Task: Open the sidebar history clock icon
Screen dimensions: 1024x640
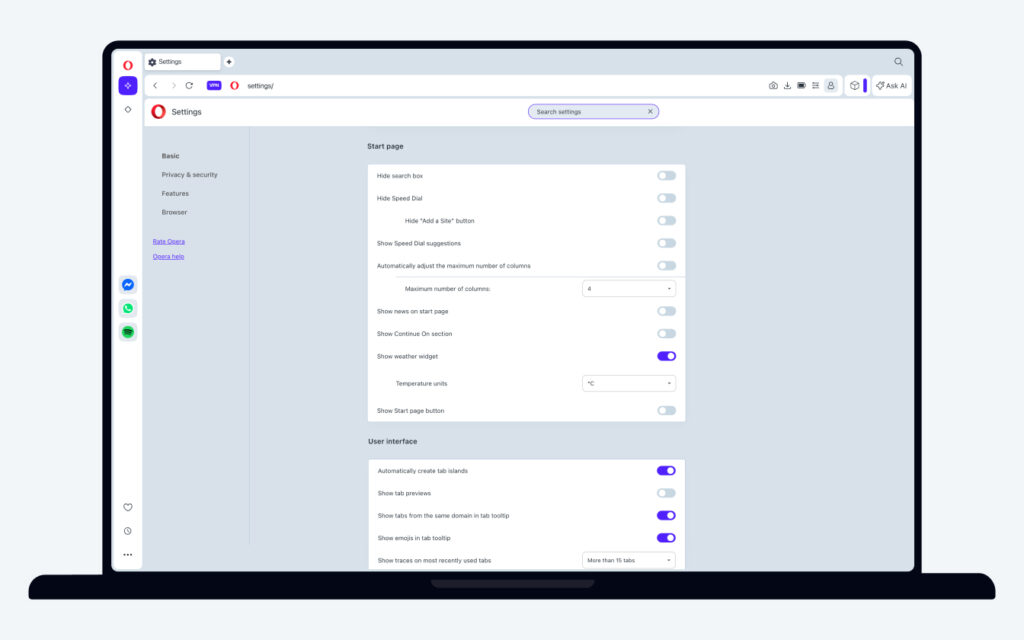Action: click(128, 531)
